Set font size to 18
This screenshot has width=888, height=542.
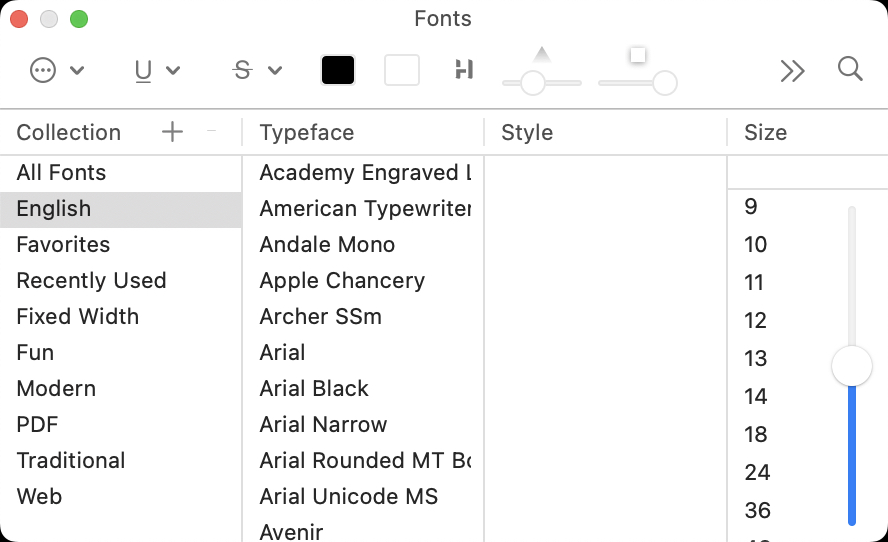click(x=756, y=435)
